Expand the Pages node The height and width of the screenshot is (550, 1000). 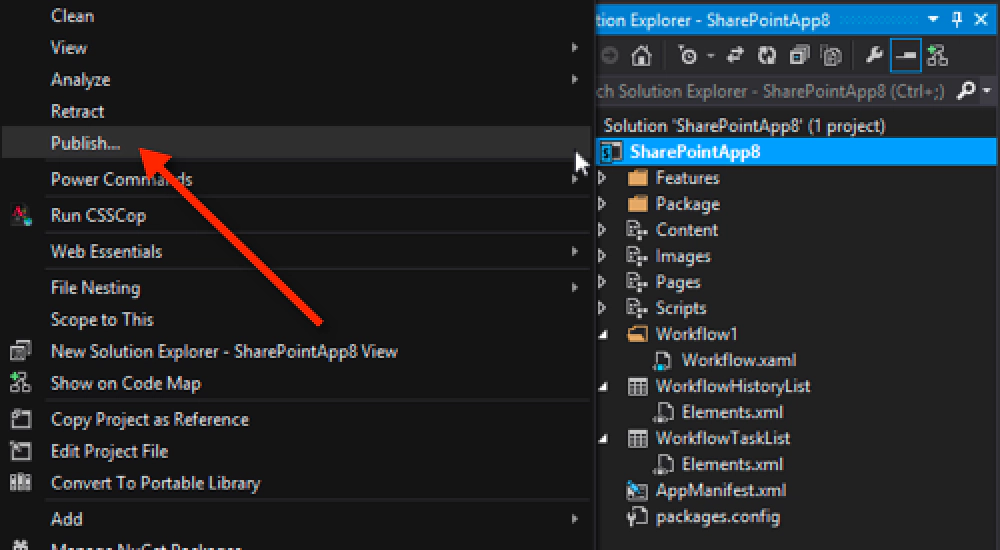pos(602,281)
